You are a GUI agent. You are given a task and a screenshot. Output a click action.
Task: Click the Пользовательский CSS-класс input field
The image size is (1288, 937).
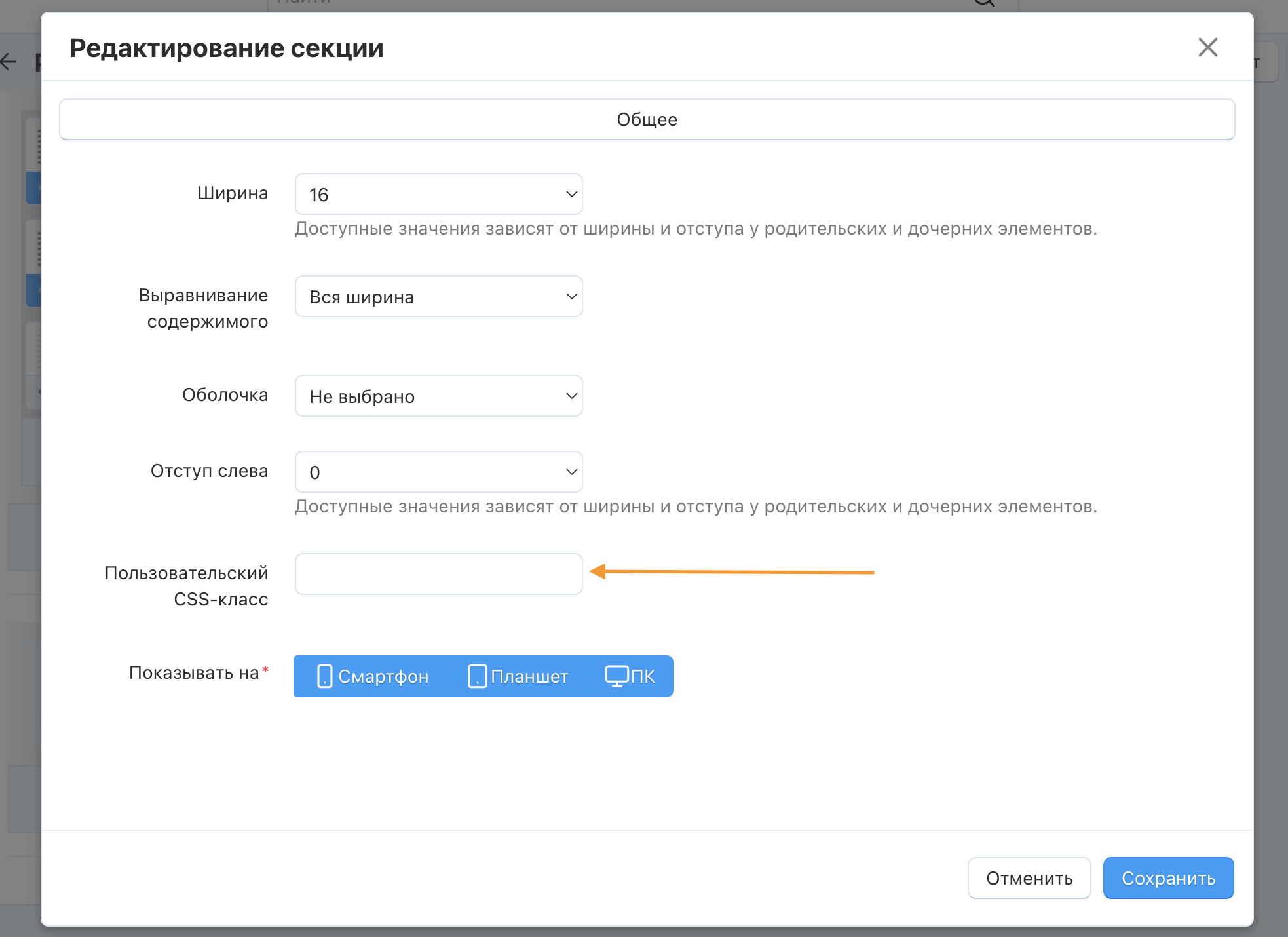438,574
